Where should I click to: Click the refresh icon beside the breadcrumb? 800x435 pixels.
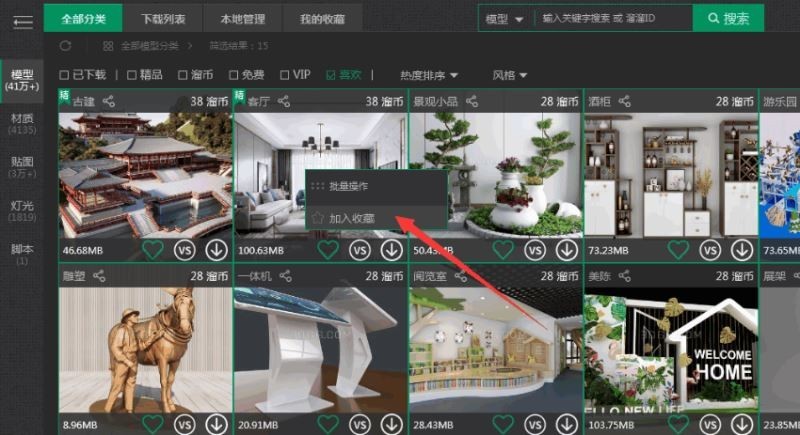(66, 46)
